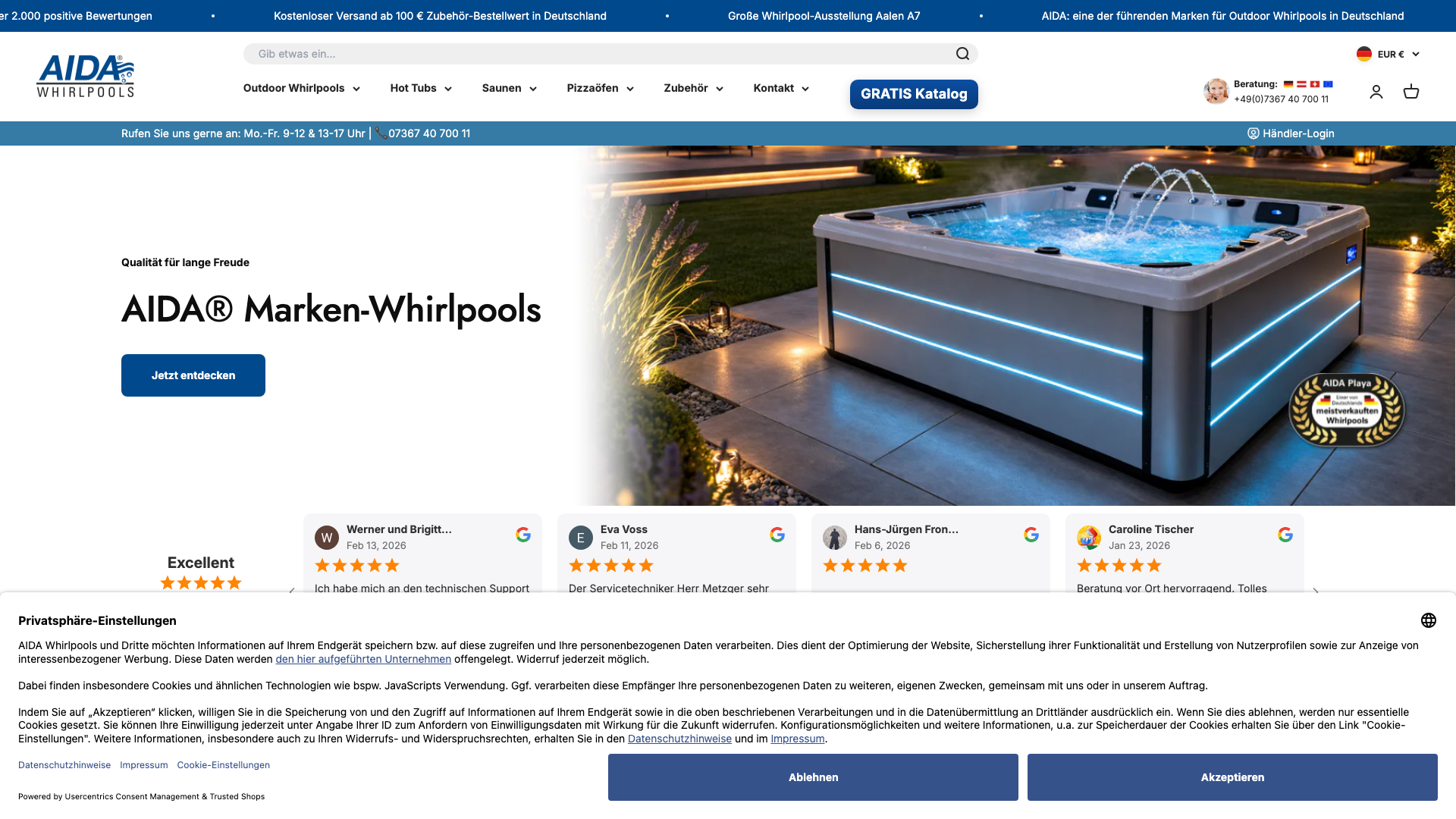The height and width of the screenshot is (819, 1456).
Task: Click the 'AIDA: eine der führenden Marken' announcement
Action: coord(1222,16)
